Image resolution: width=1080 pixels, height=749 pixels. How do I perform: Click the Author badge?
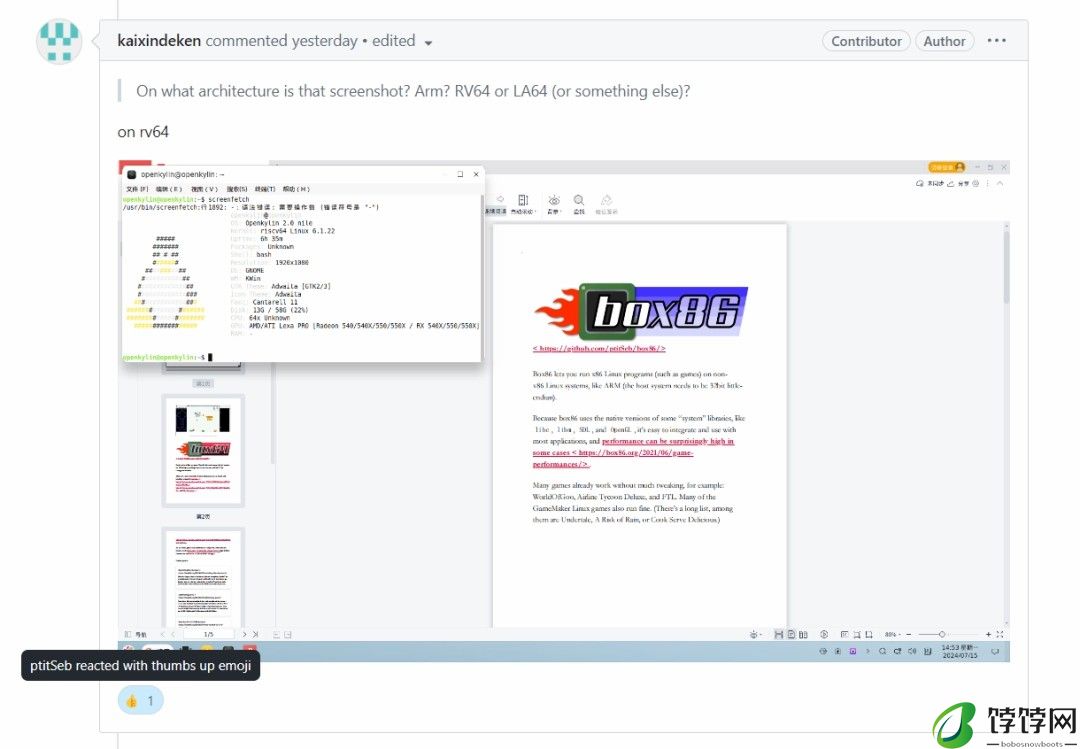[944, 41]
